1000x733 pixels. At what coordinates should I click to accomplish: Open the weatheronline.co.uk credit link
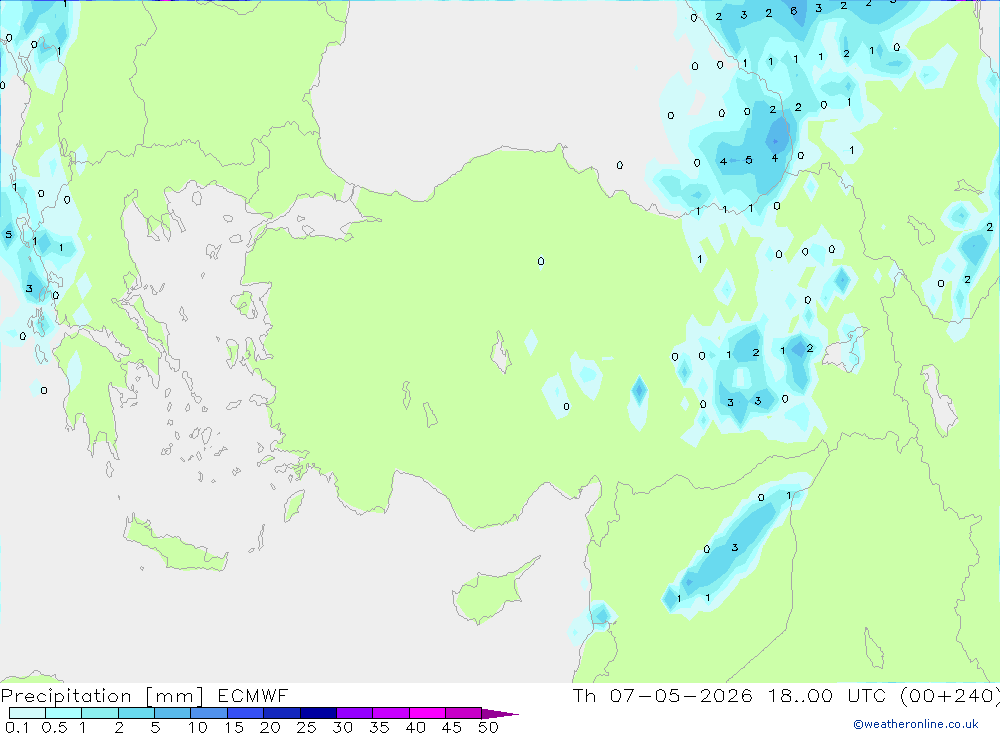click(x=916, y=724)
